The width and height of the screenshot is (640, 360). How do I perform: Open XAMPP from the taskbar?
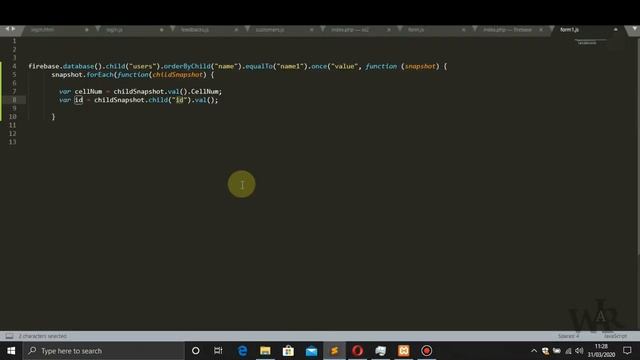pos(404,351)
